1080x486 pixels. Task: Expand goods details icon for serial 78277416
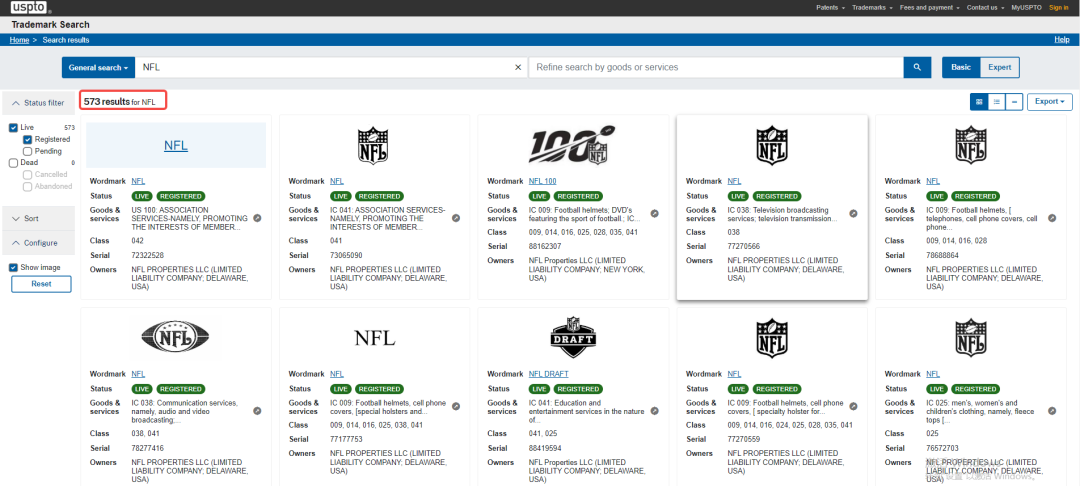(x=257, y=411)
